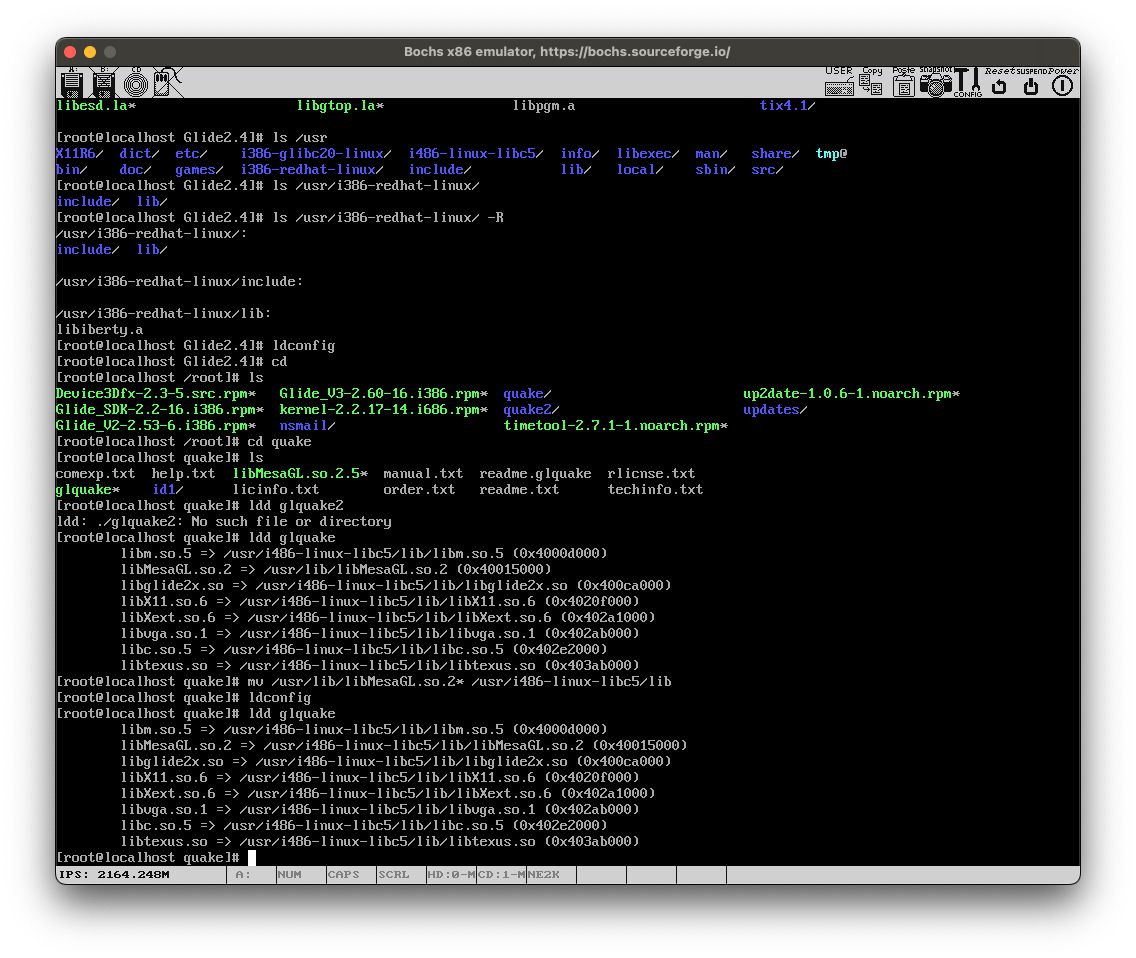Click 'manual.txt' file name
1136x958 pixels.
tap(423, 474)
